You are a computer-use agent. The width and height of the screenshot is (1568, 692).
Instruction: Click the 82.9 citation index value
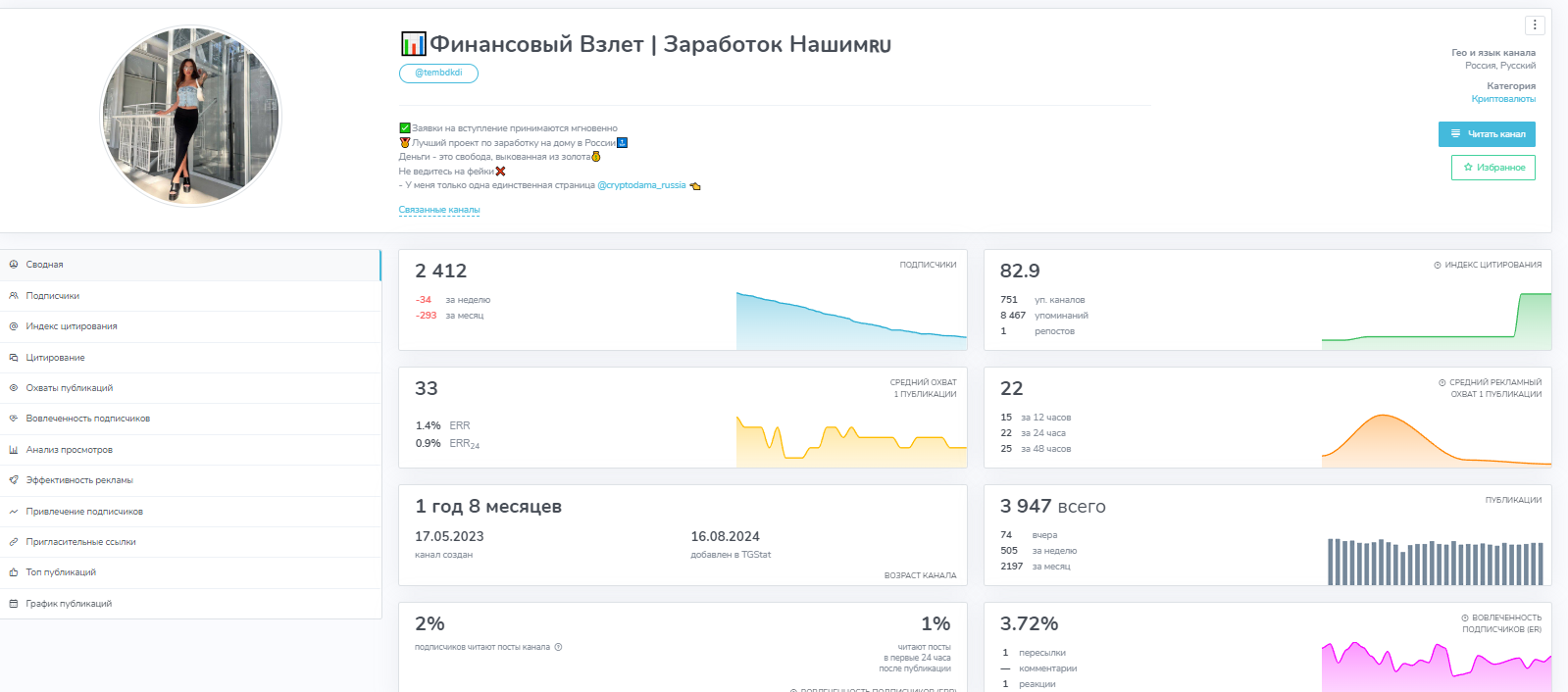(x=1020, y=271)
